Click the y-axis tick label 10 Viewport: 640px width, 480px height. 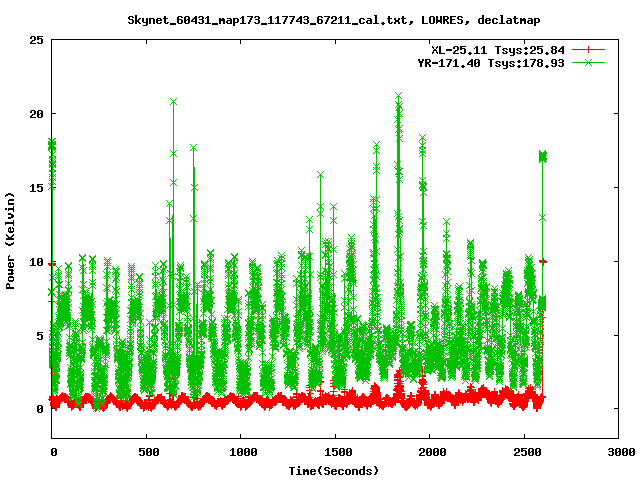click(x=36, y=262)
